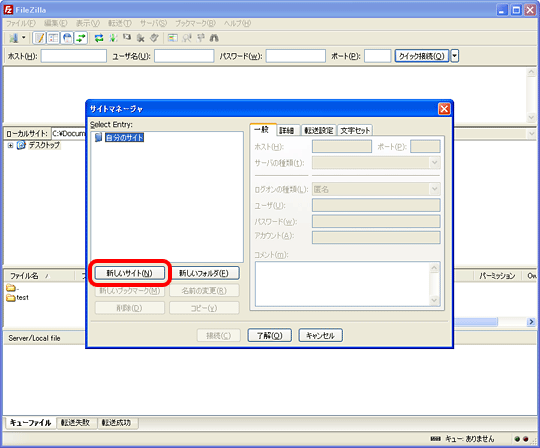Click the comment box scroll-down arrow
Image resolution: width=540 pixels, height=448 pixels.
pyautogui.click(x=434, y=301)
